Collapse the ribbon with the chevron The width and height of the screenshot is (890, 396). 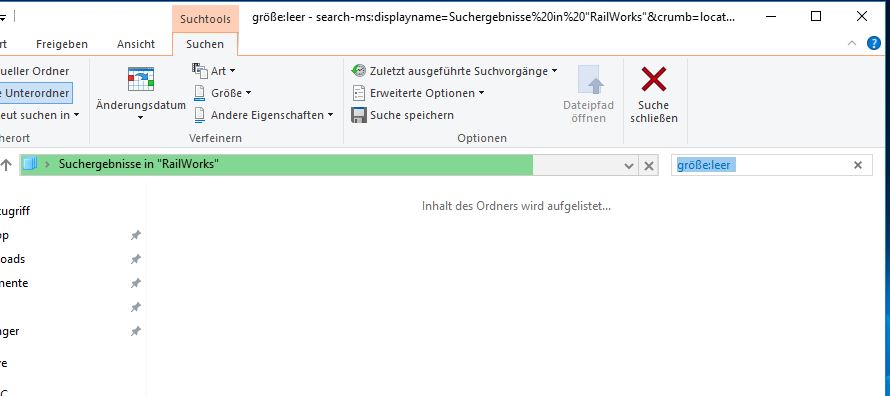852,43
